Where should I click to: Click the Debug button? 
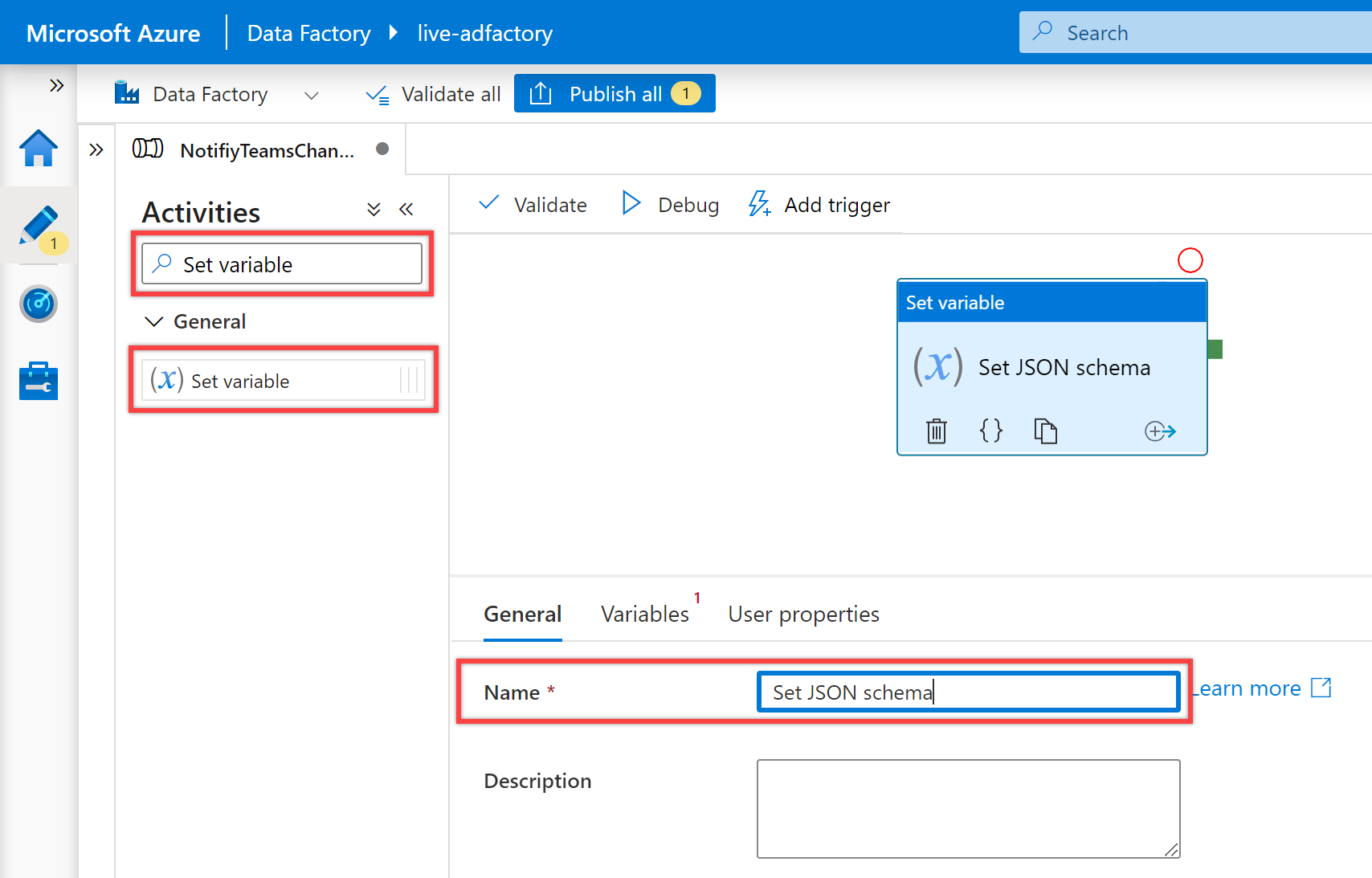tap(671, 205)
